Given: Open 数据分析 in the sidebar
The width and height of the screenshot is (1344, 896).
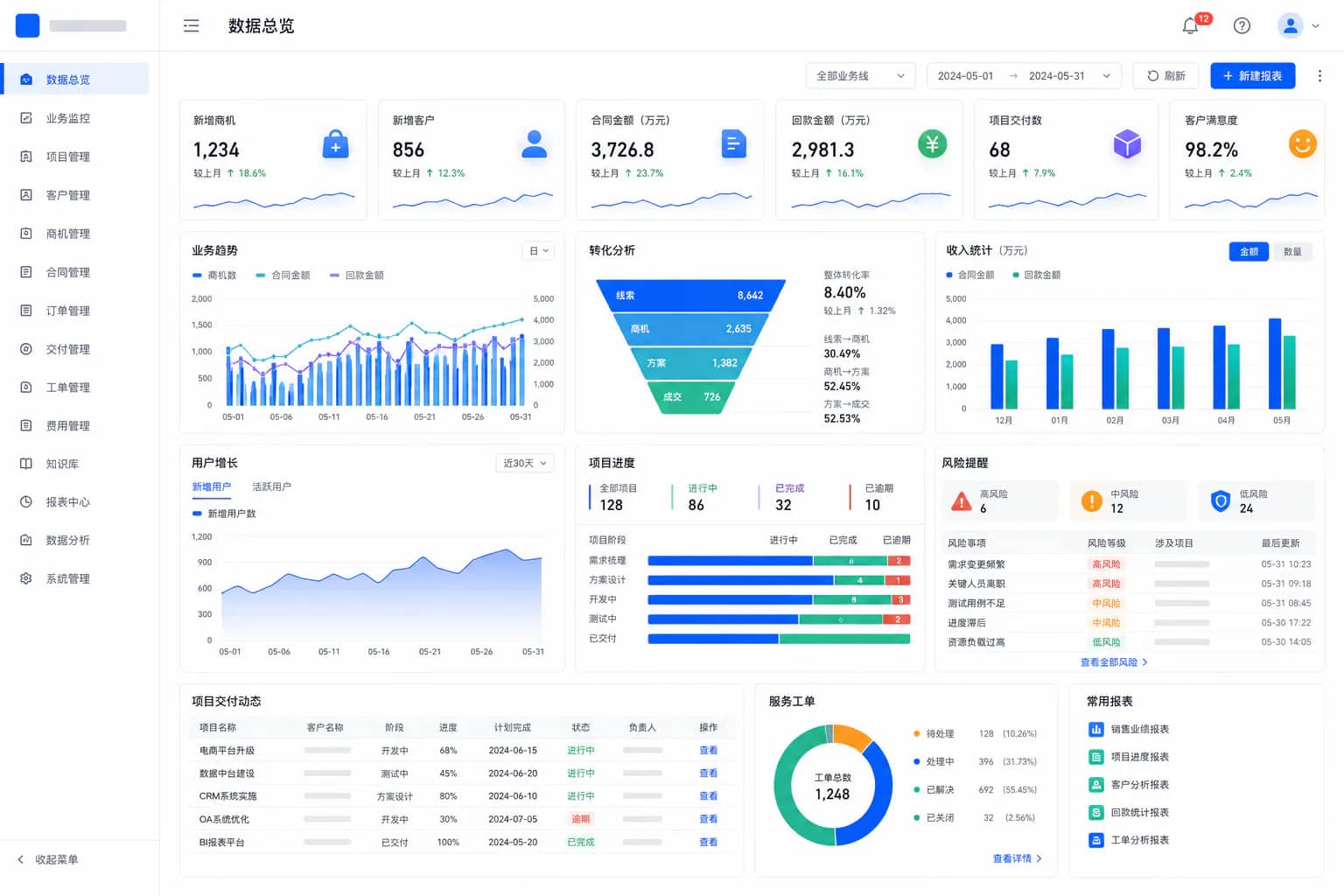Looking at the screenshot, I should [x=74, y=540].
